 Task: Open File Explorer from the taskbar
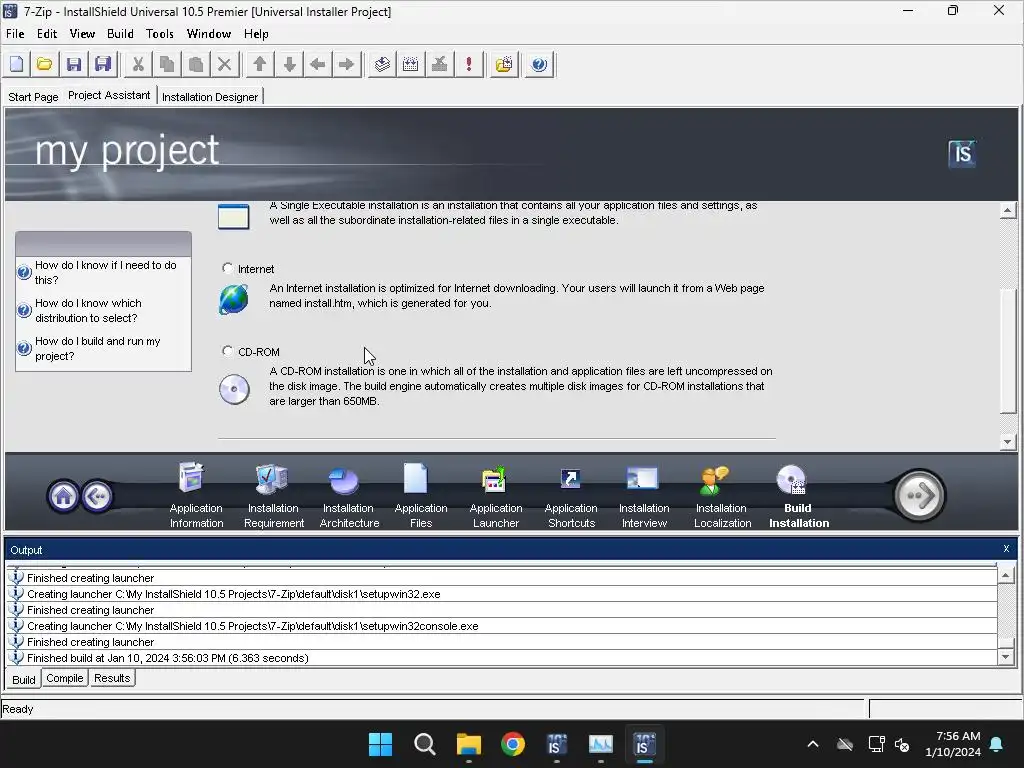click(x=468, y=744)
